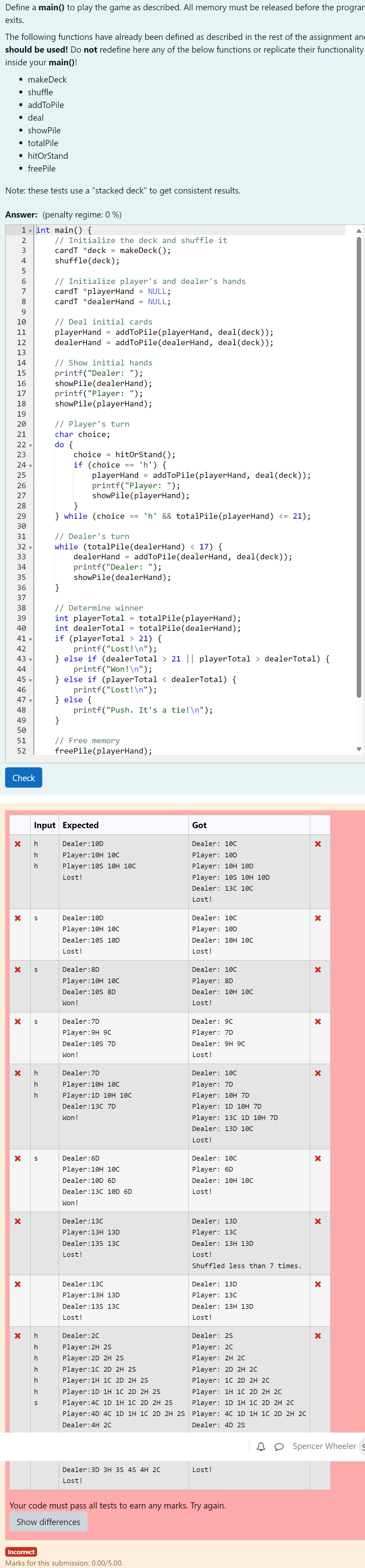The image size is (365, 1568).
Task: Click the left red X in Dealer:6D row
Action: click(18, 1158)
